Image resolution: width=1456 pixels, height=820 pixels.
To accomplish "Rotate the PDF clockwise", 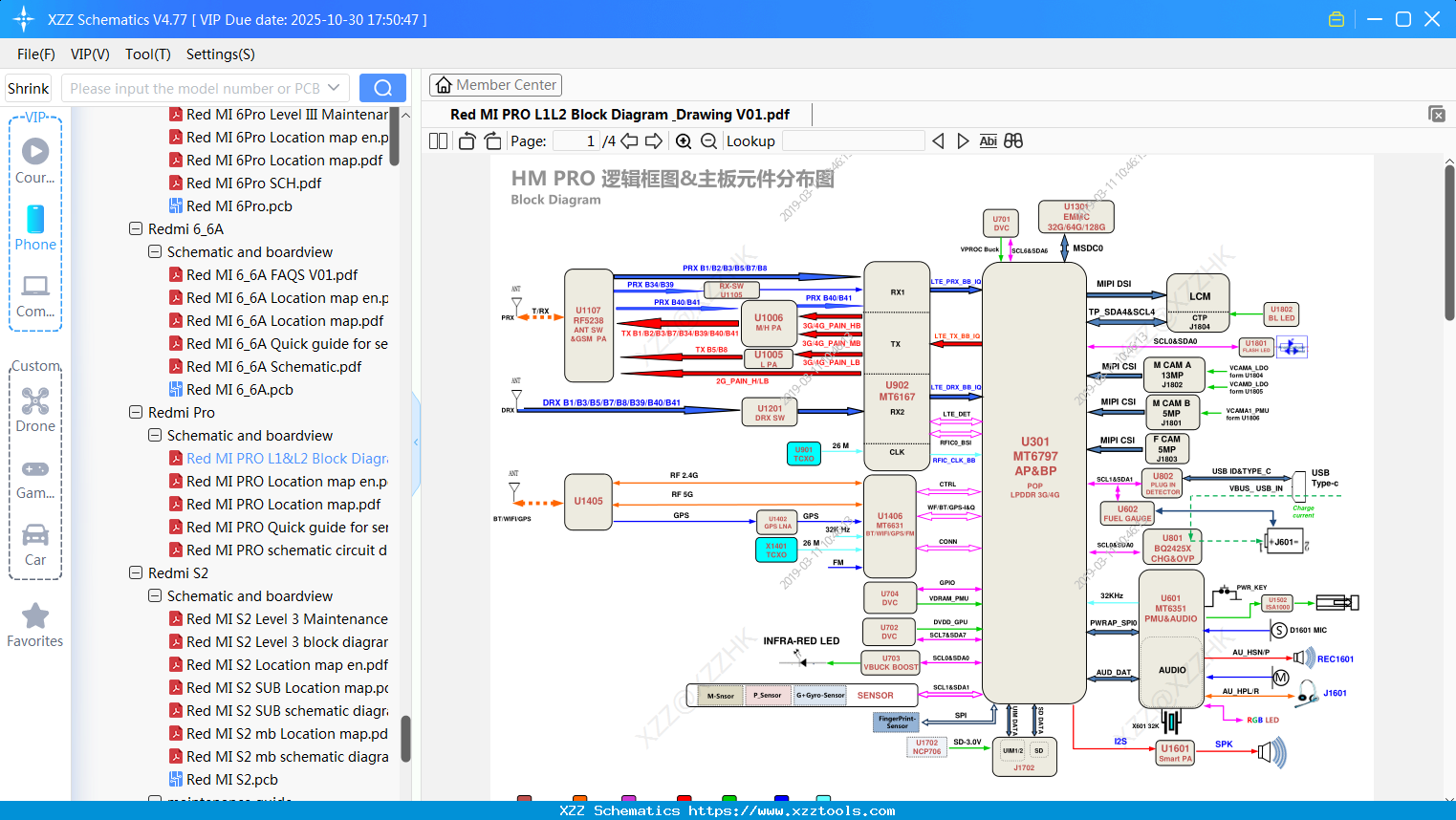I will [x=493, y=141].
